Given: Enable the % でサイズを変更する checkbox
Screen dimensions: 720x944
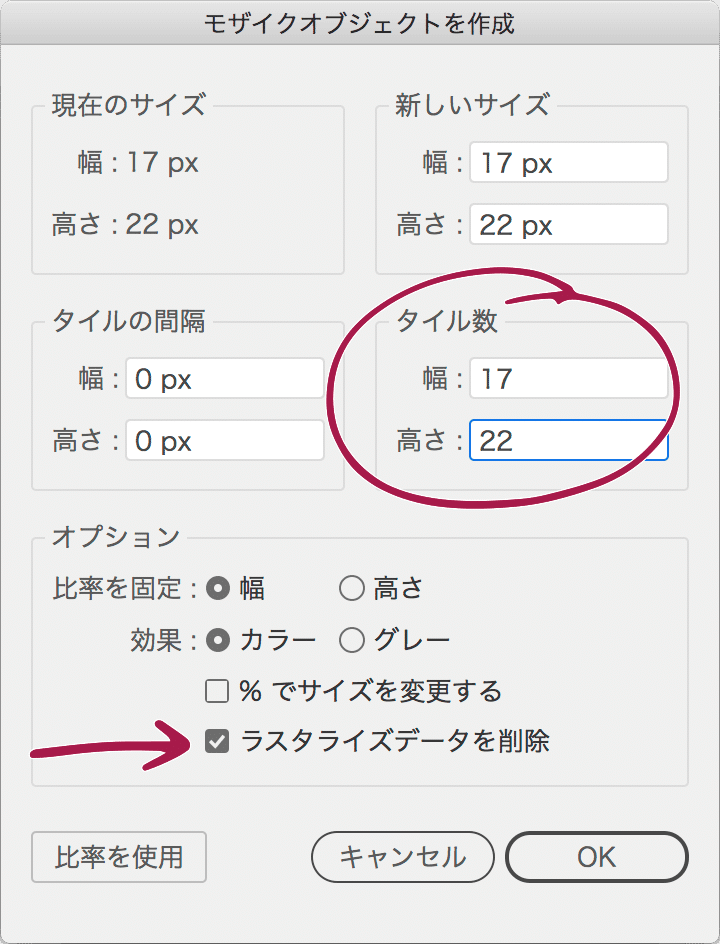Looking at the screenshot, I should pos(217,691).
